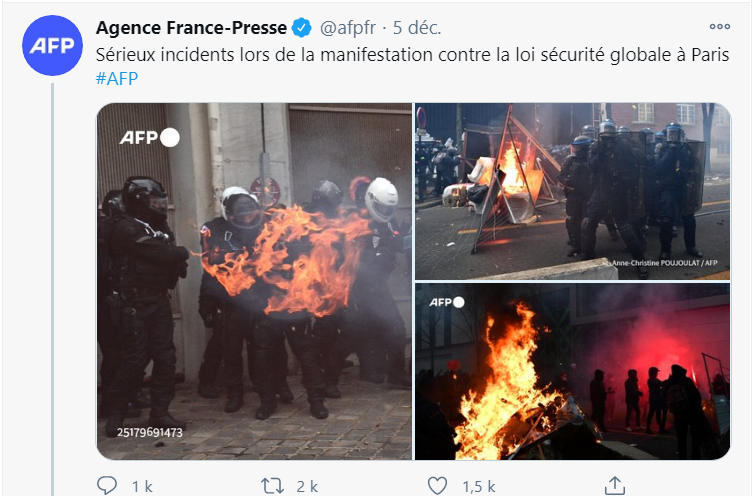Open the AFP profile avatar

52,46
